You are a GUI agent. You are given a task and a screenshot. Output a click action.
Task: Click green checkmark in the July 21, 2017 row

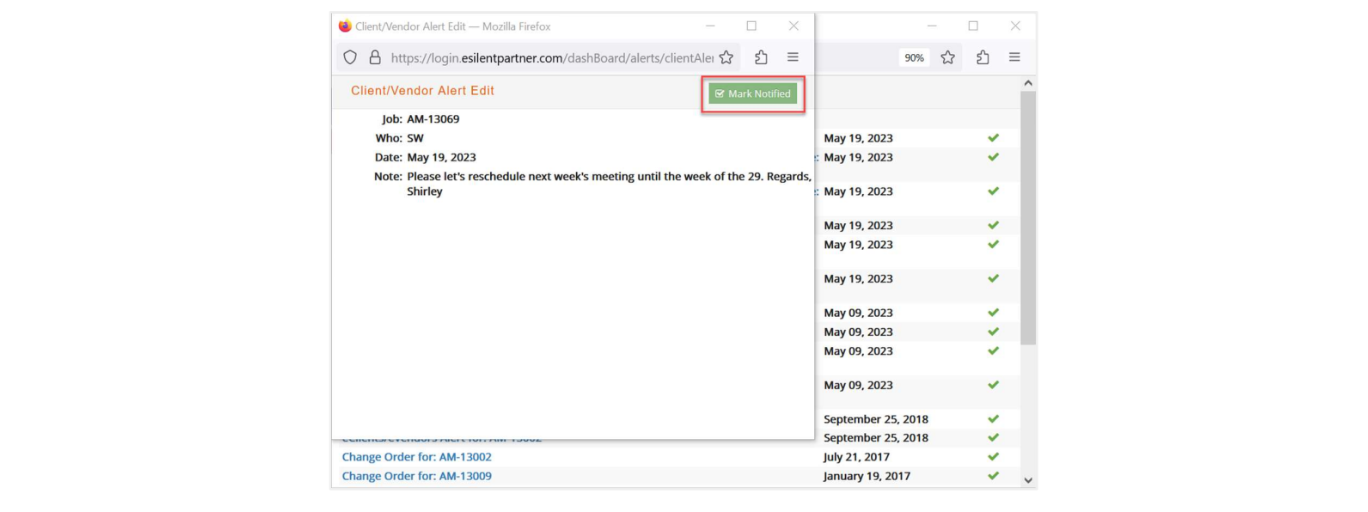coord(993,457)
